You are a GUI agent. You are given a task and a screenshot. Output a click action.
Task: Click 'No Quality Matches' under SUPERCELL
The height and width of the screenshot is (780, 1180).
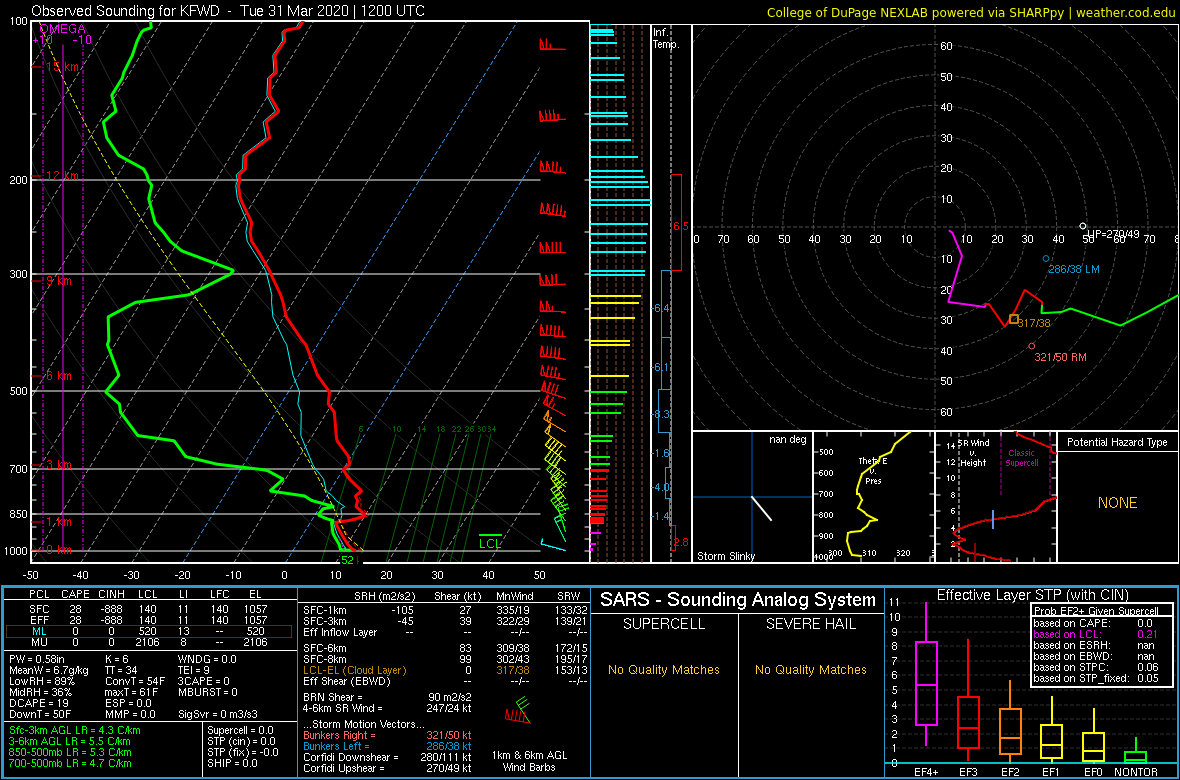664,669
